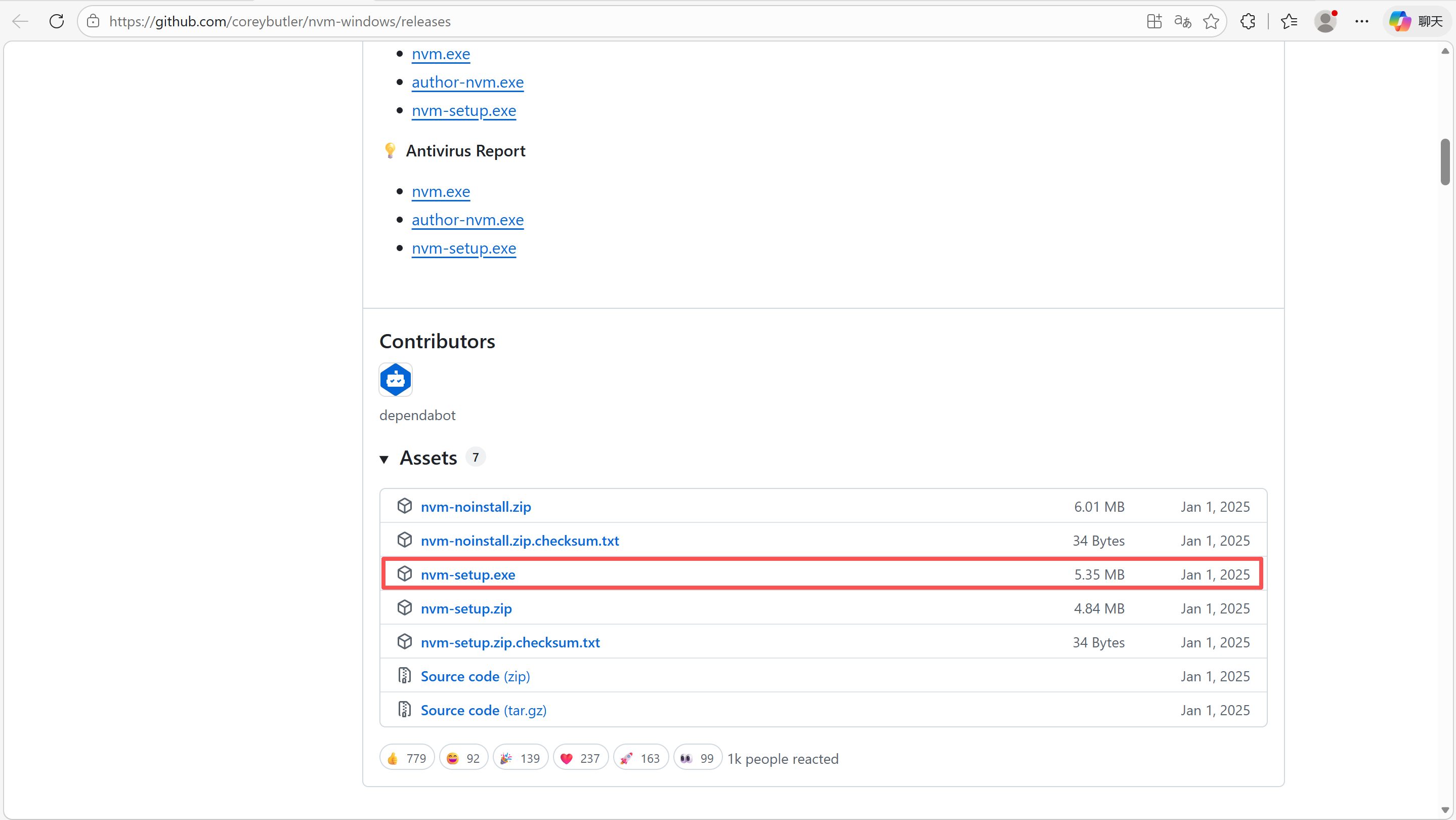The width and height of the screenshot is (1456, 820).
Task: Download the nvm-setup.exe asset
Action: [x=467, y=575]
